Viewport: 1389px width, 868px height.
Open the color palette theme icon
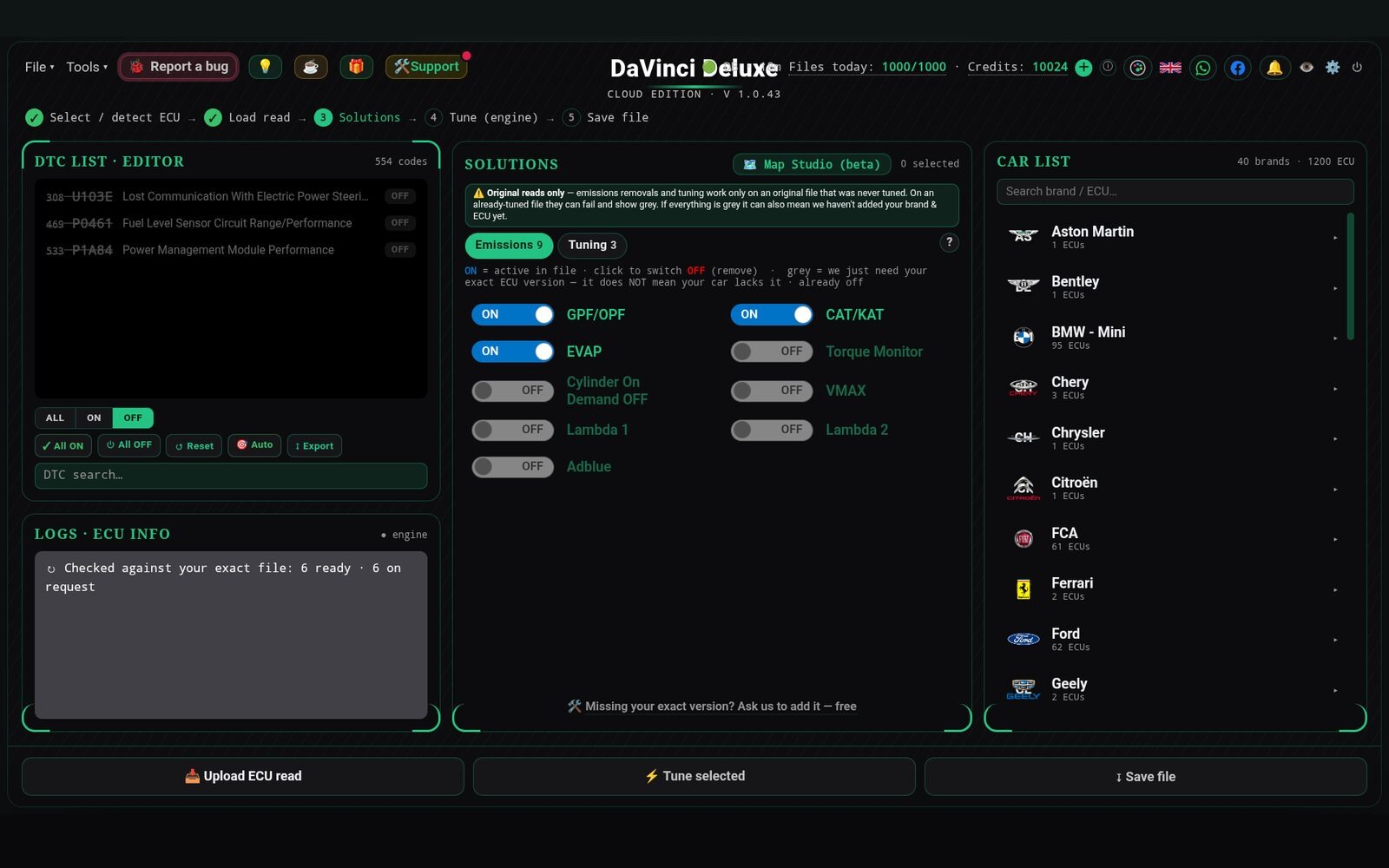[x=1137, y=68]
